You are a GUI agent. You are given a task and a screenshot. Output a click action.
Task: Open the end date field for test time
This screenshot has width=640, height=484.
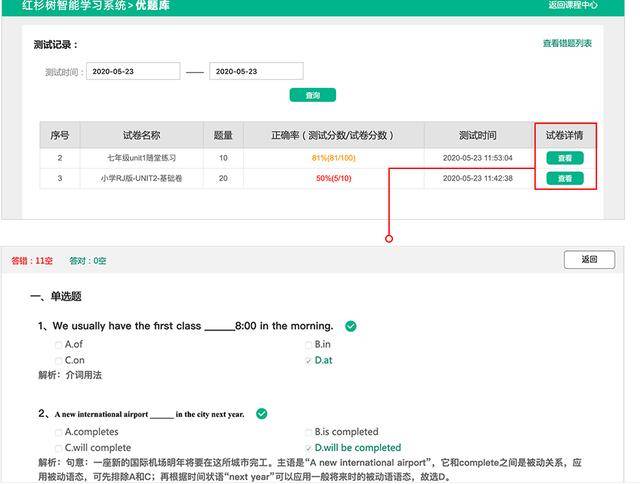point(256,72)
